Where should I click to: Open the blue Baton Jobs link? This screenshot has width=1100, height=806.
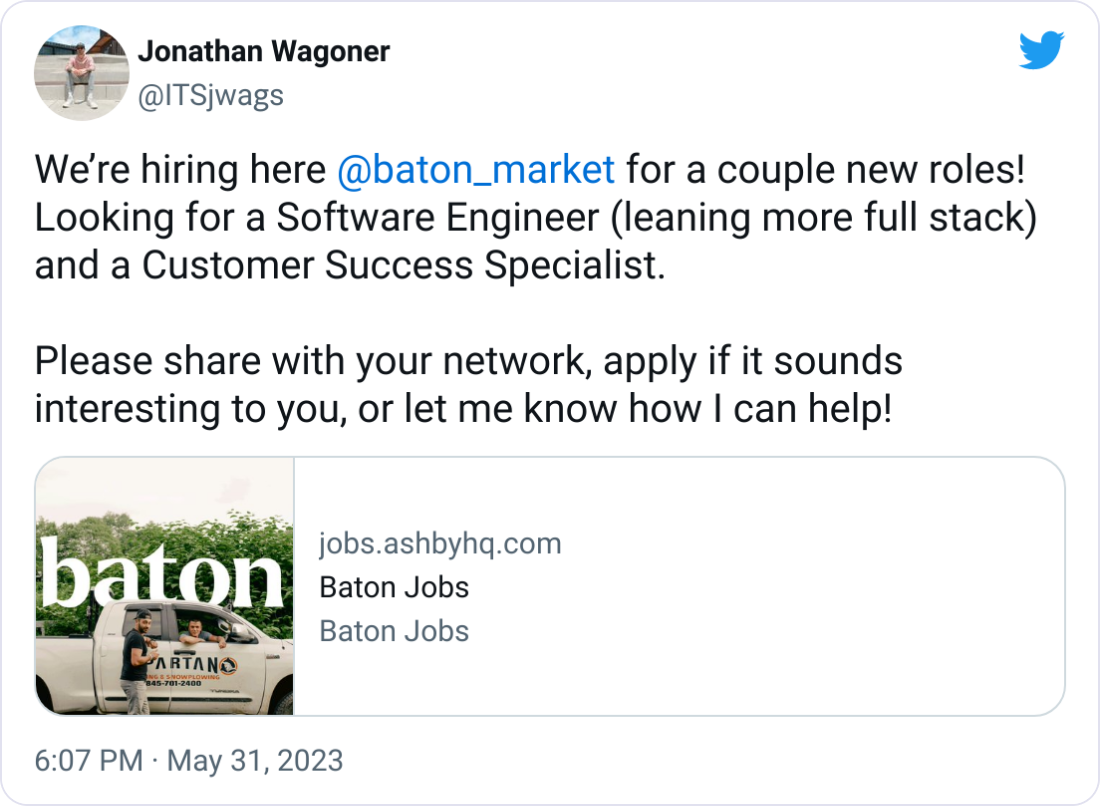(x=393, y=631)
